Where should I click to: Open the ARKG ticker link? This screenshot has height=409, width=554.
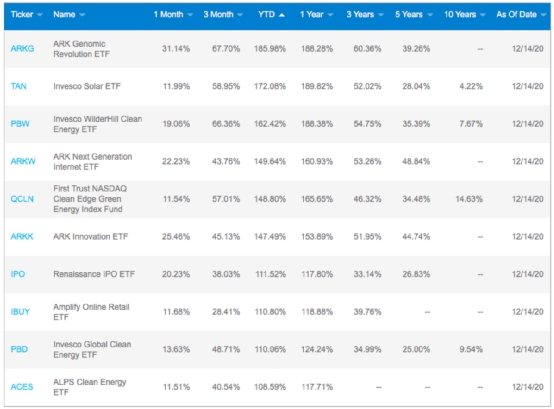(x=22, y=49)
